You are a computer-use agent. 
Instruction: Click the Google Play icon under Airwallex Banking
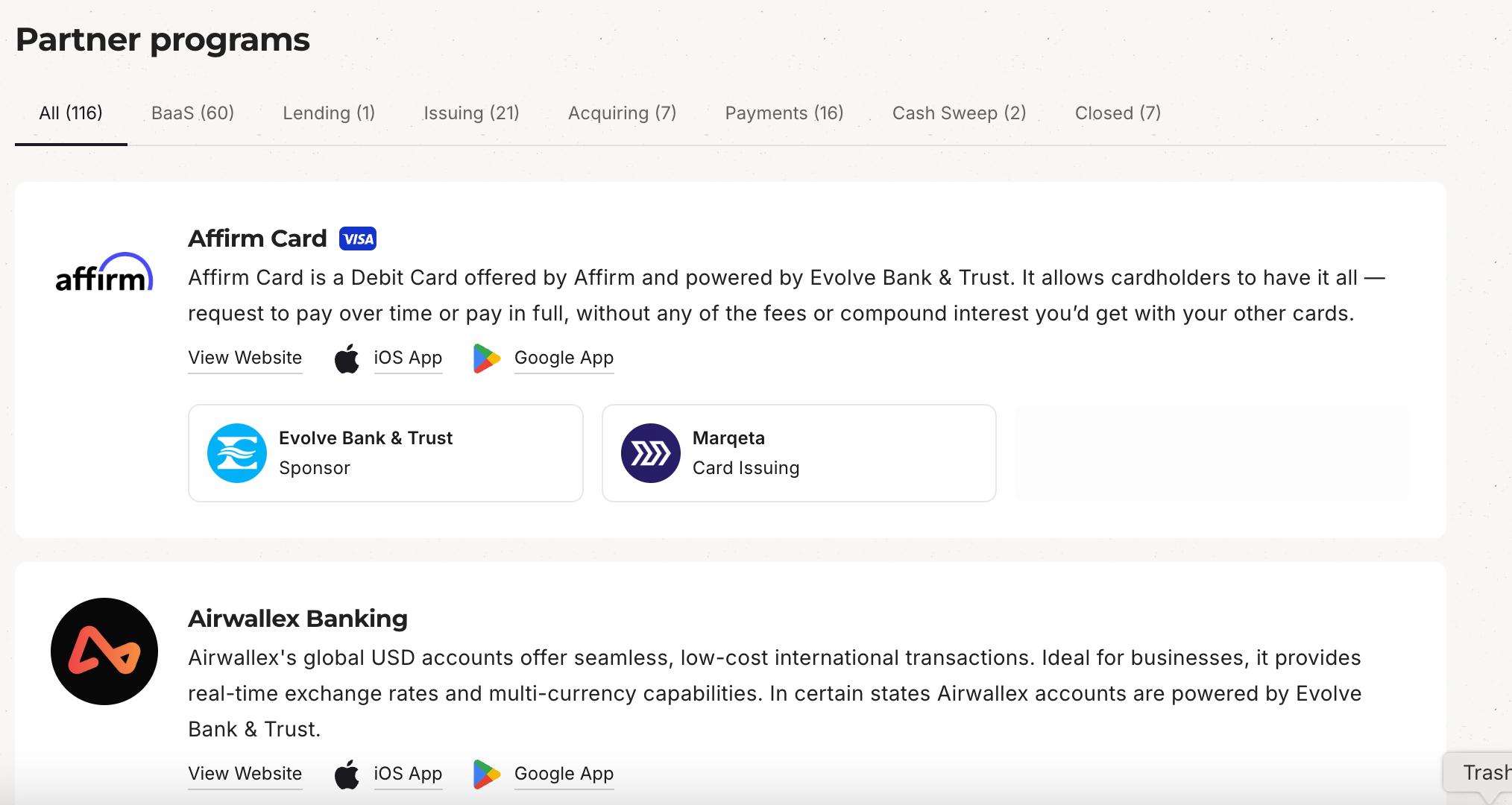click(486, 774)
